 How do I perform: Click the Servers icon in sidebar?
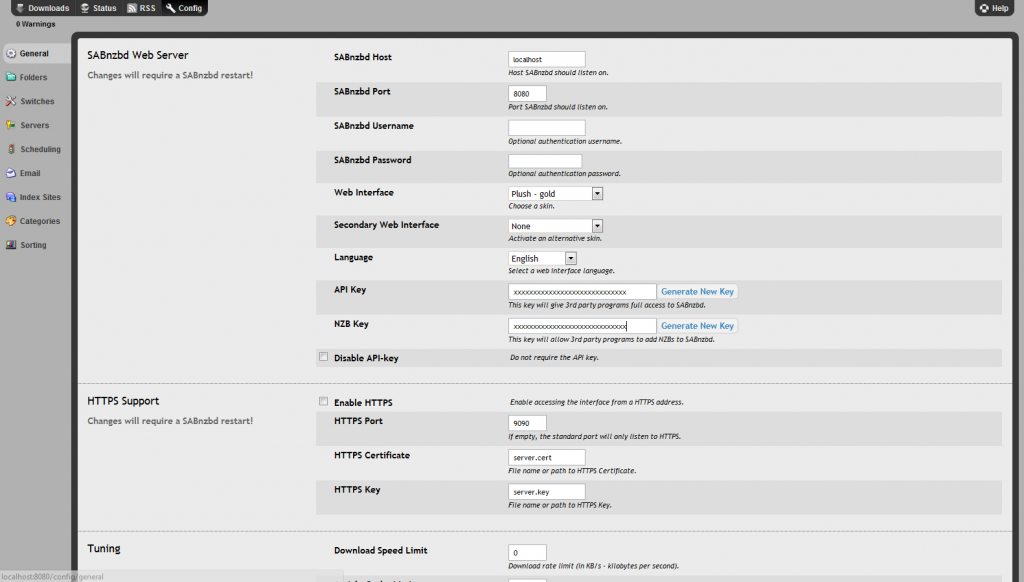11,125
